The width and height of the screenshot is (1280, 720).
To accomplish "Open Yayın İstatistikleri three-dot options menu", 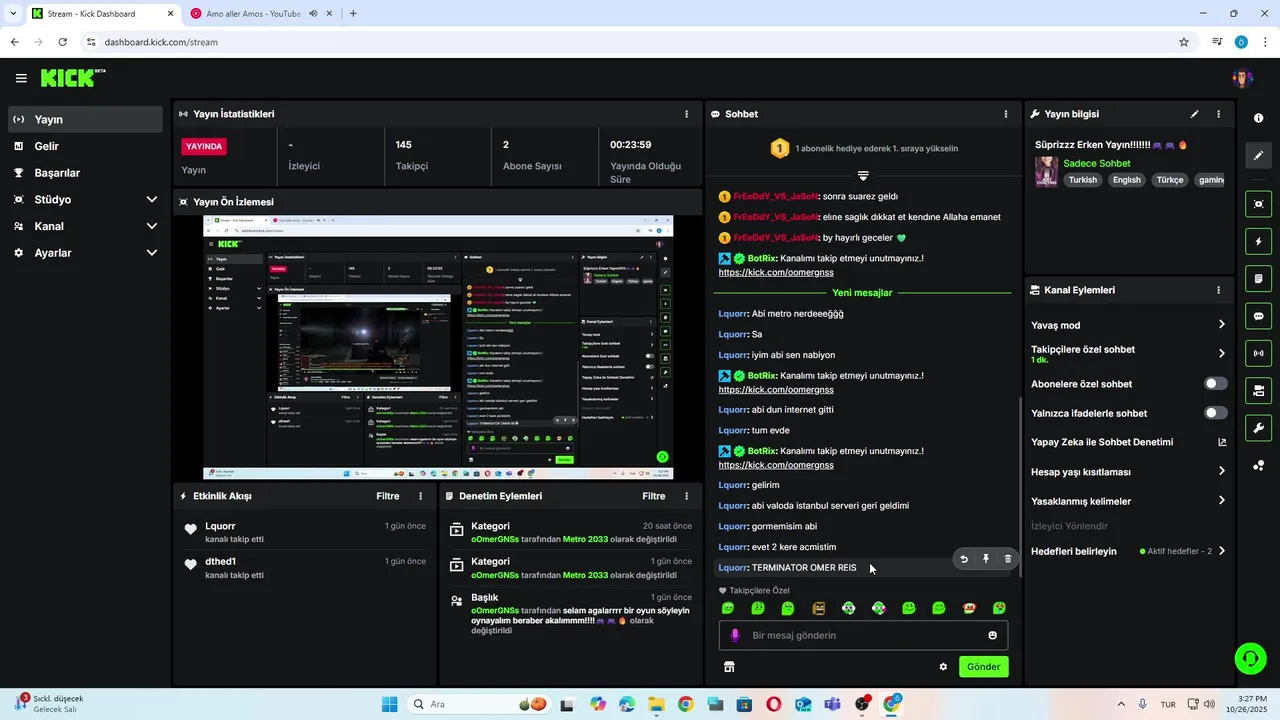I will coord(686,114).
